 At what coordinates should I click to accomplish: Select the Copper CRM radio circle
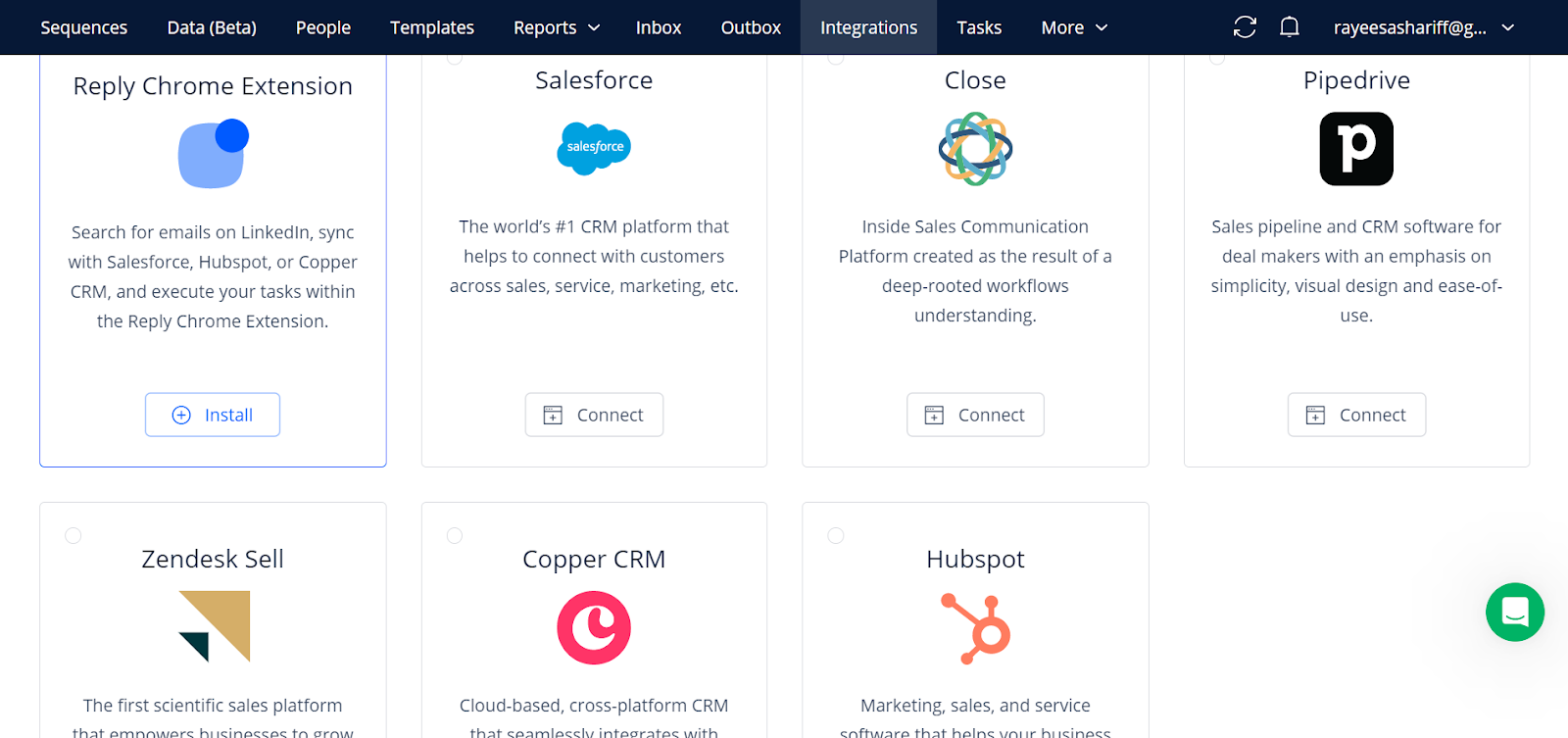[455, 535]
